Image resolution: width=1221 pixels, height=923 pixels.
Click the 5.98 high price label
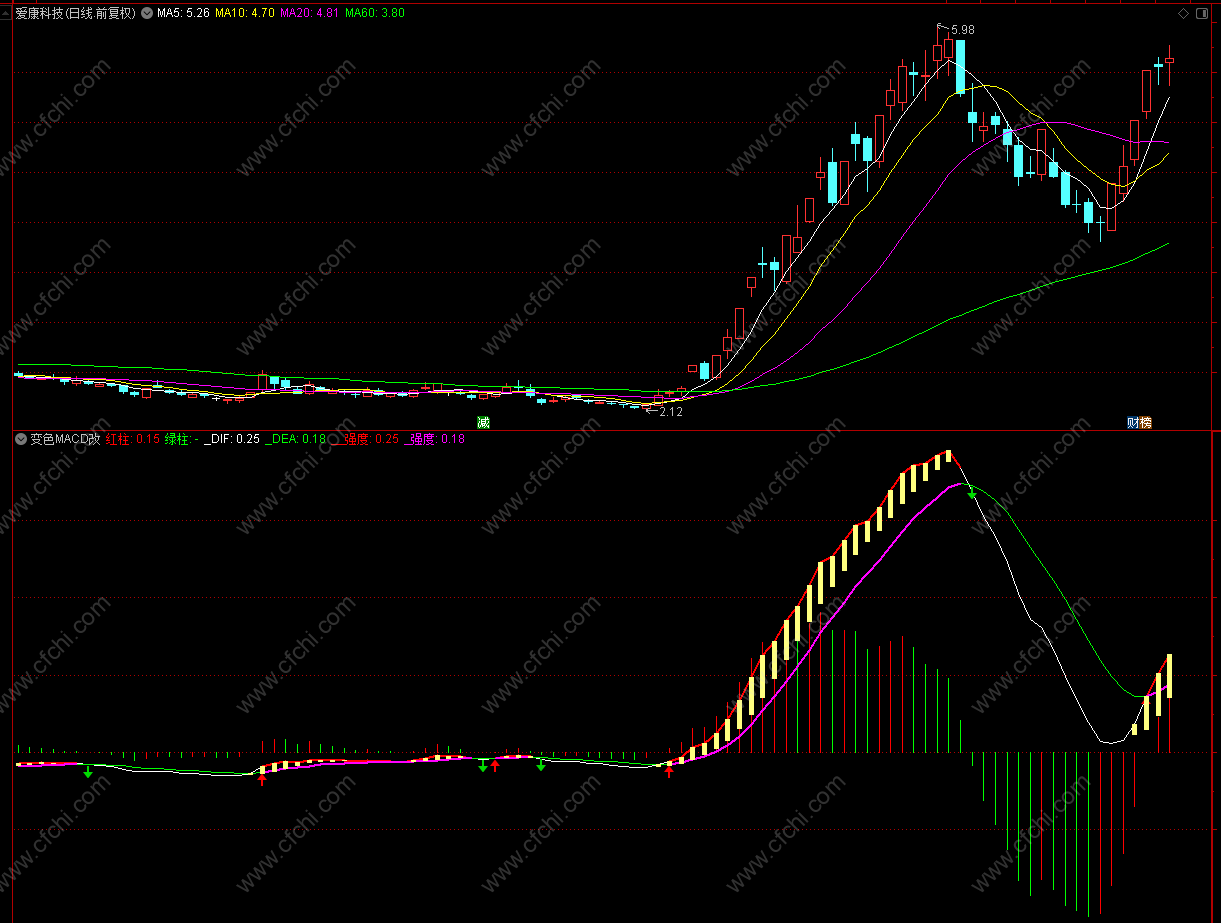click(x=962, y=30)
